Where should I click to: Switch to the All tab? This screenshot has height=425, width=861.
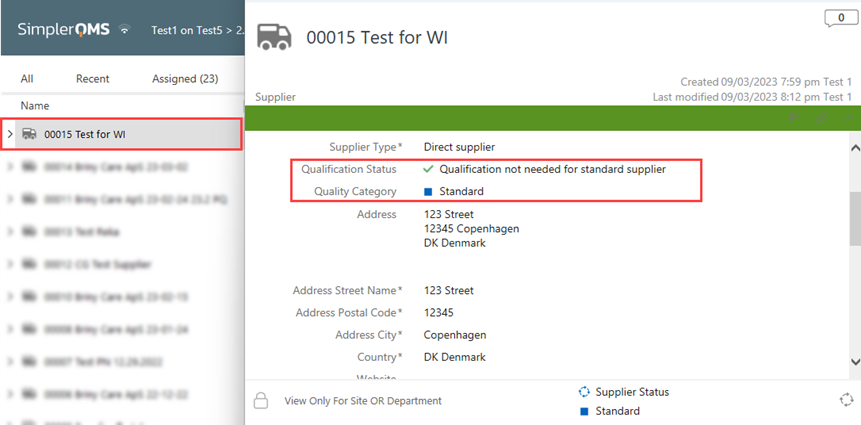pos(27,79)
